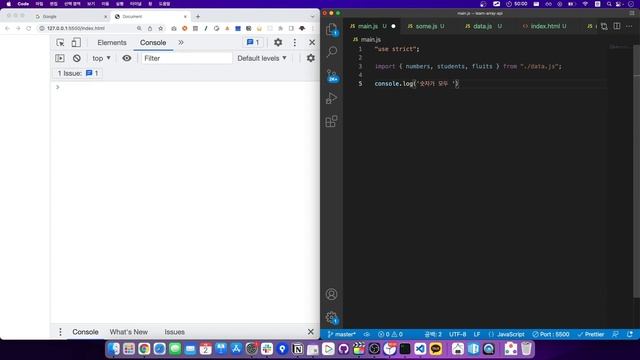The image size is (640, 360).
Task: Open VS Code notifications bell
Action: (630, 334)
